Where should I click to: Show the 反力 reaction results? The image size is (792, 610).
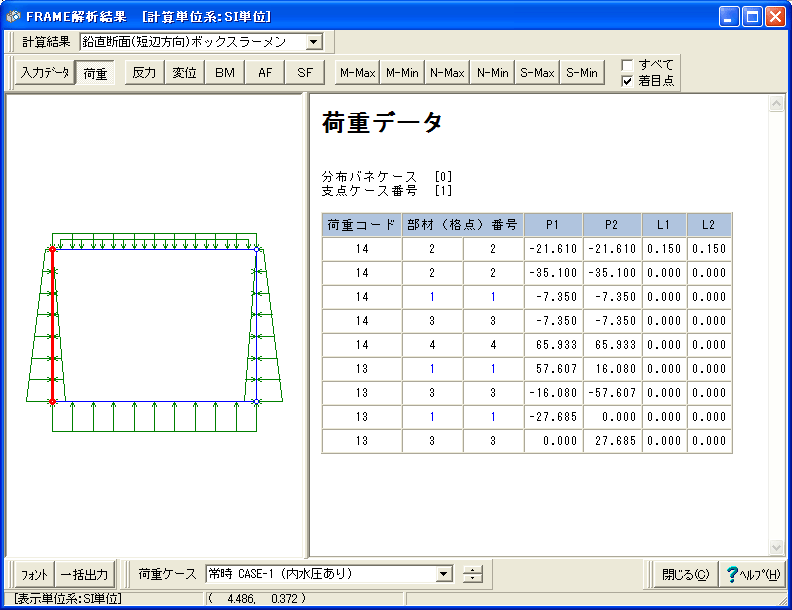[x=144, y=73]
